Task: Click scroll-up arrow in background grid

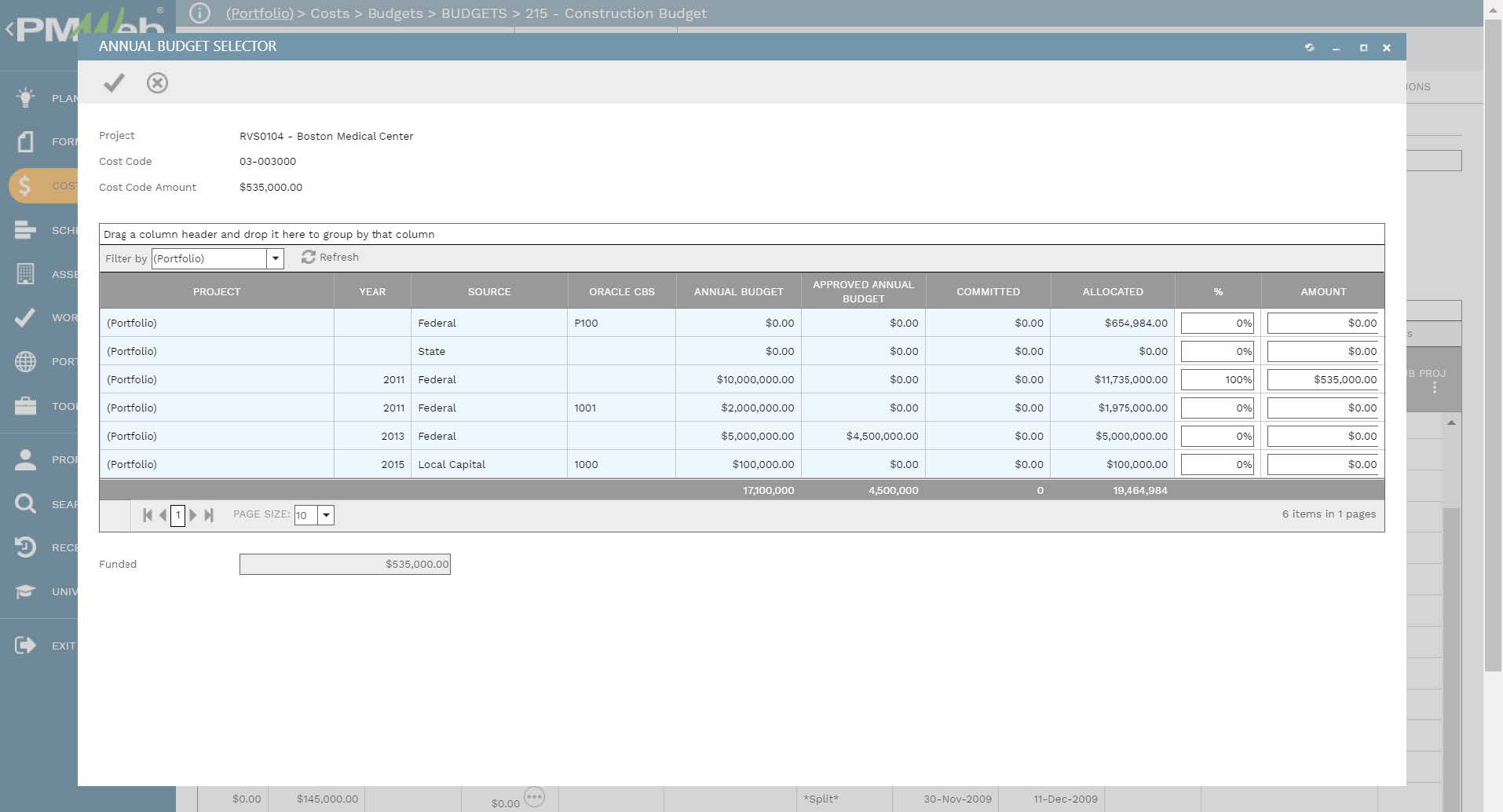Action: point(1452,423)
